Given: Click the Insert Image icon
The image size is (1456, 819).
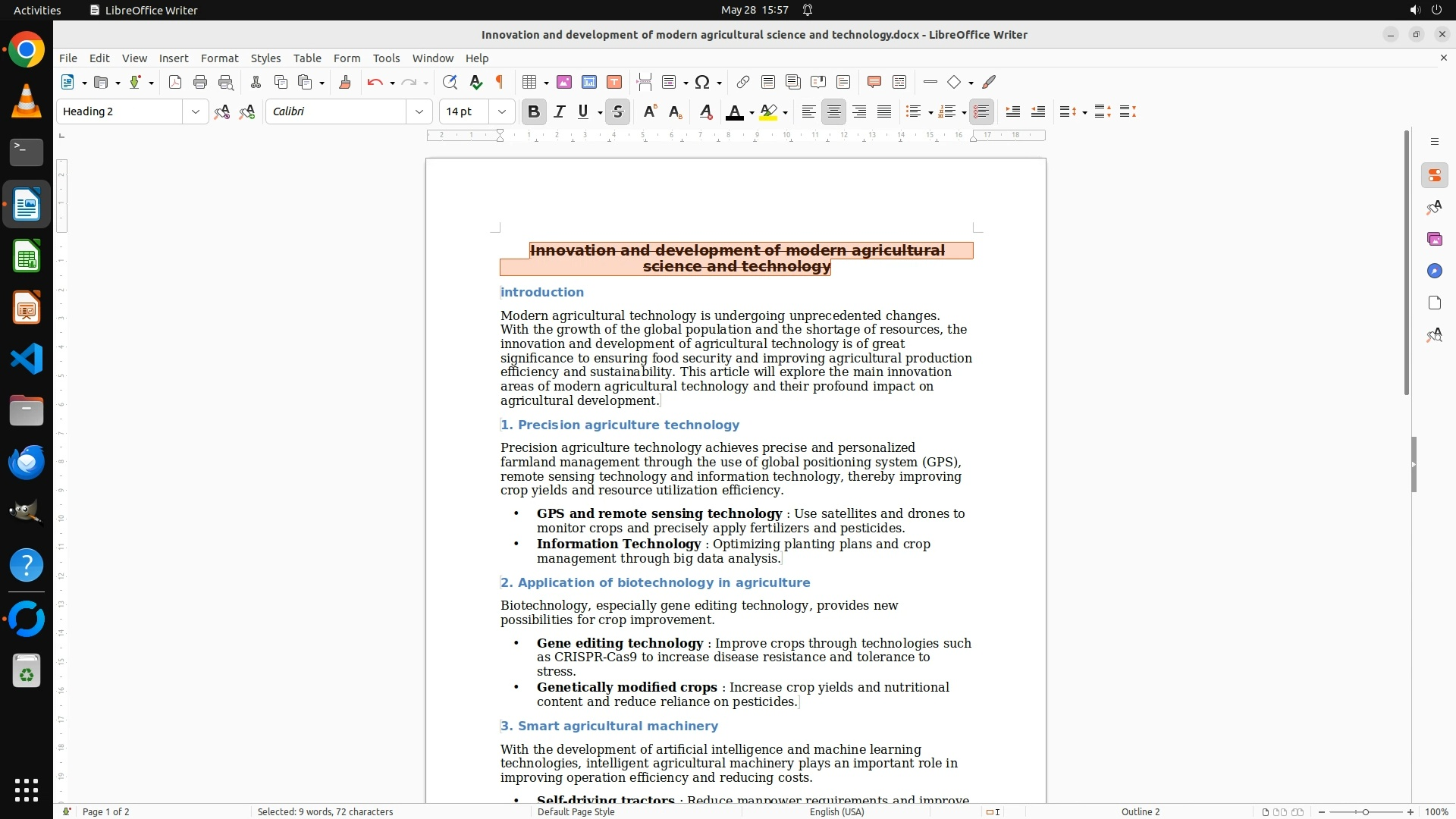Looking at the screenshot, I should tap(564, 83).
